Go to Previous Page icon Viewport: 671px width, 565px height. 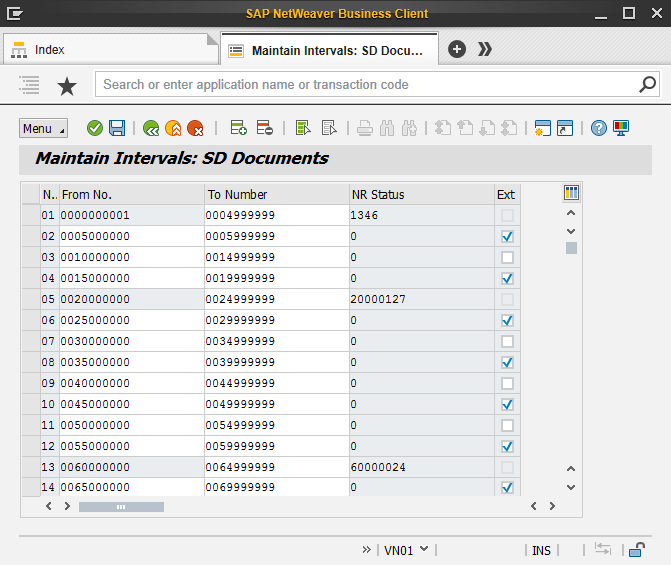point(465,128)
